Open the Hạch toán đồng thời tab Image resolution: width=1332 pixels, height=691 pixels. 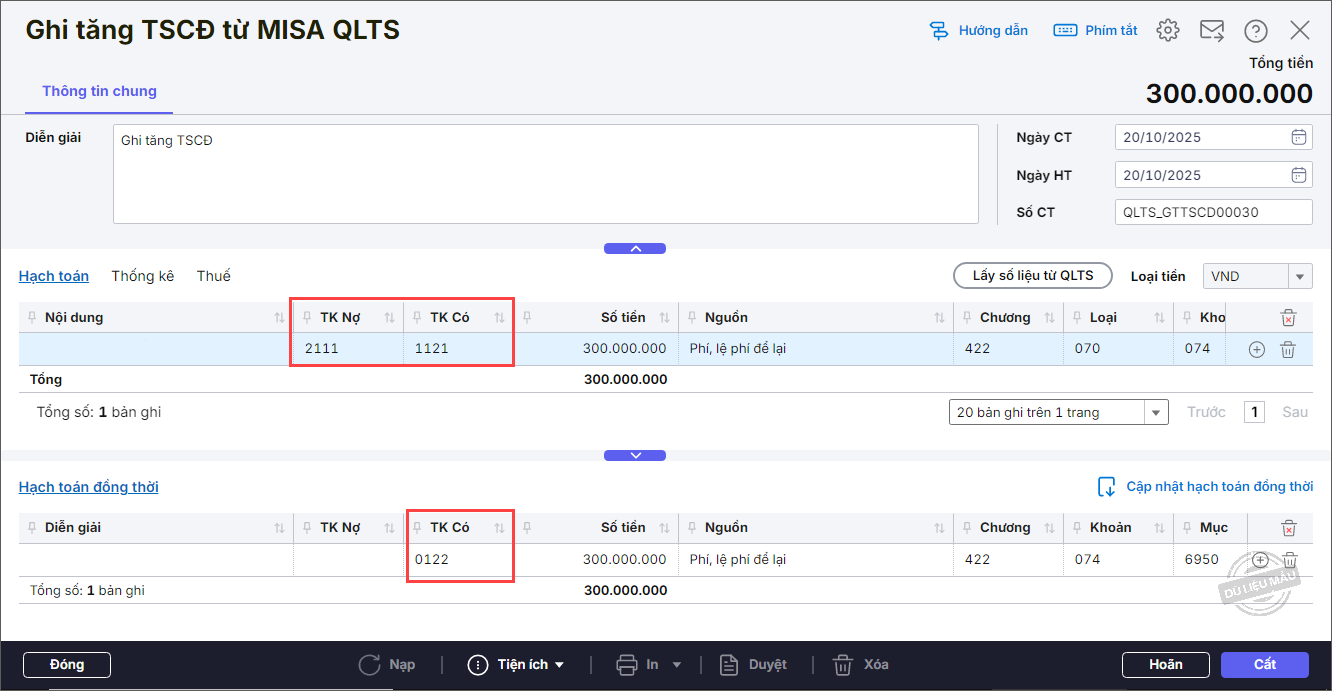(x=89, y=487)
